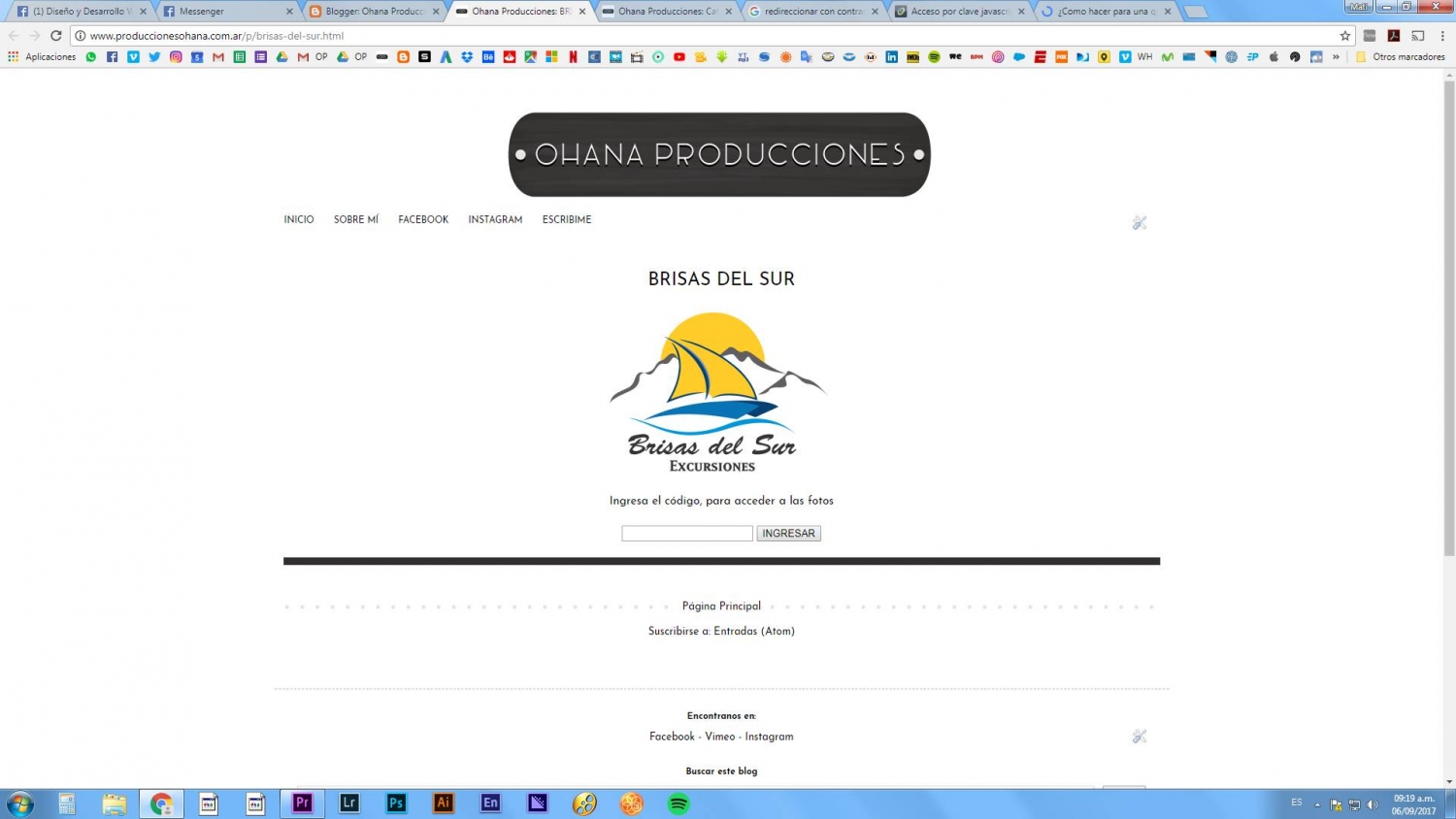
Task: Launch Adobe Lightroom from the taskbar
Action: 349,803
